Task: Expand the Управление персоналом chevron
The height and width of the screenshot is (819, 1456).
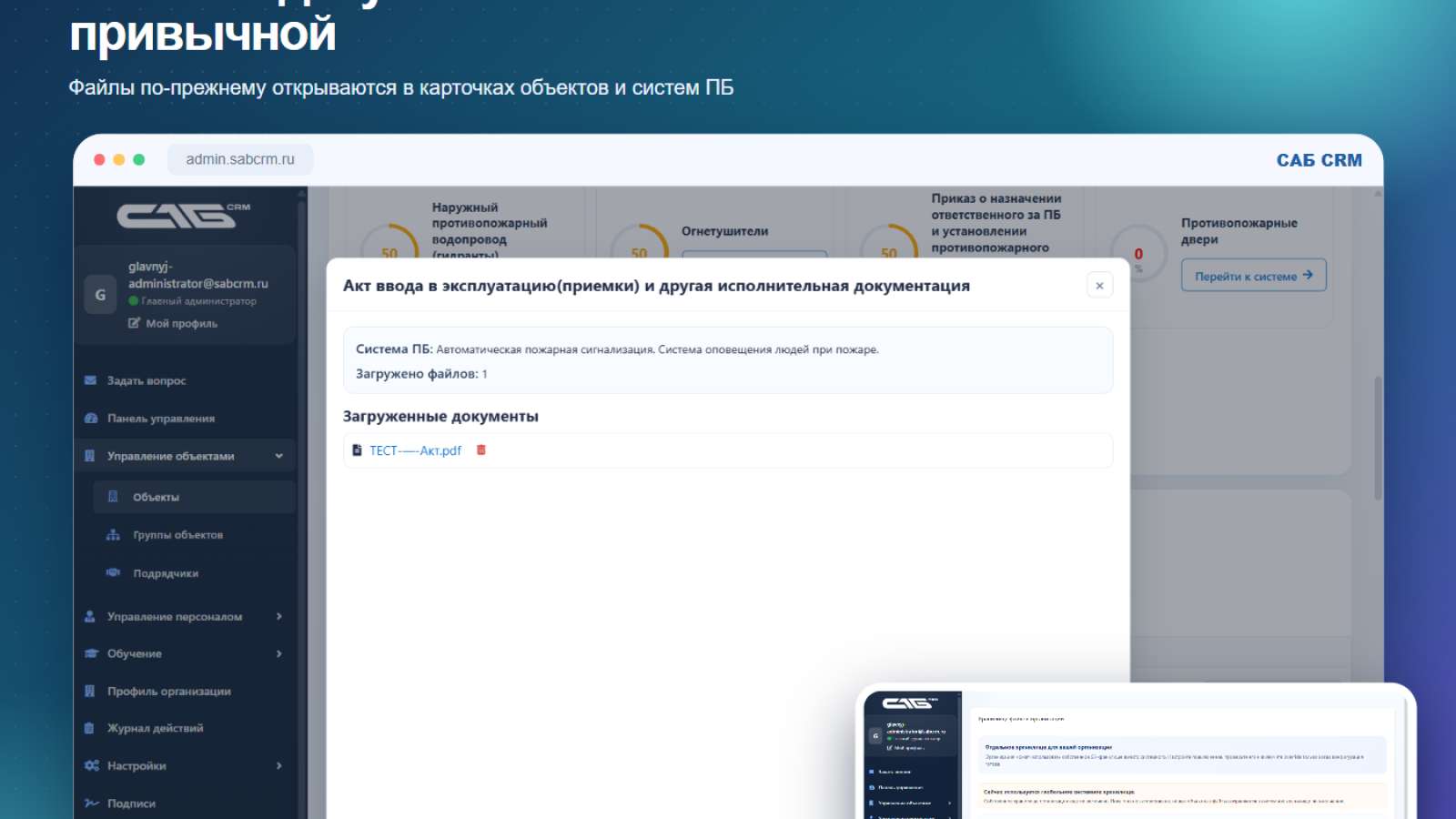Action: click(279, 616)
